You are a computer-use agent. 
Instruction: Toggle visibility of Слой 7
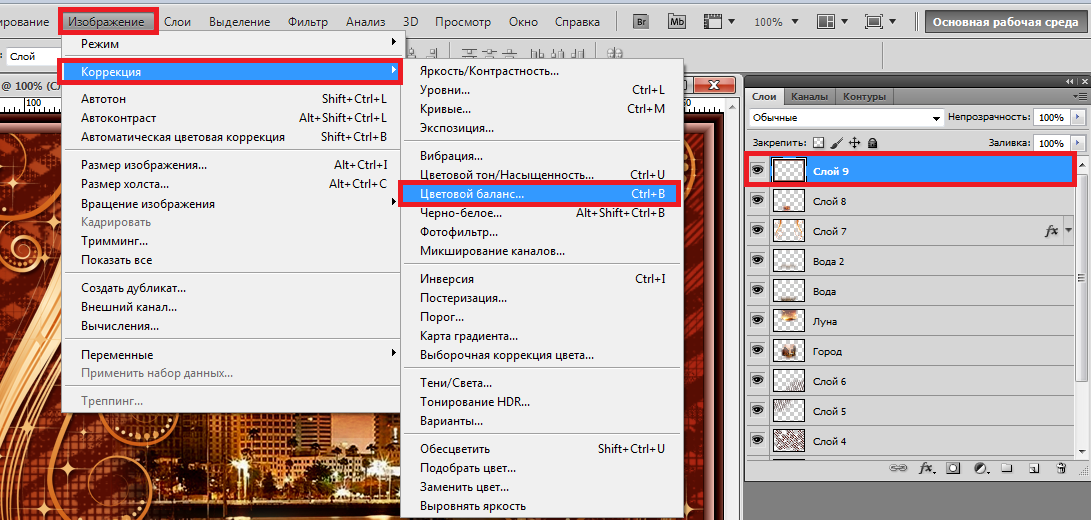tap(758, 230)
